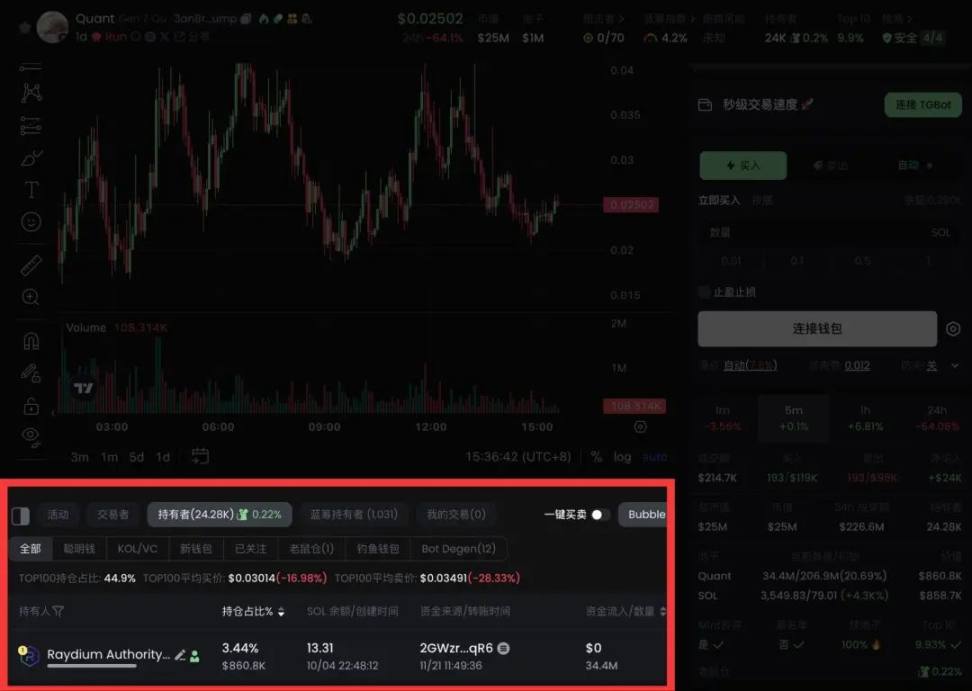The height and width of the screenshot is (691, 972).
Task: Expand the chevron beside slippage settings row
Action: click(955, 366)
